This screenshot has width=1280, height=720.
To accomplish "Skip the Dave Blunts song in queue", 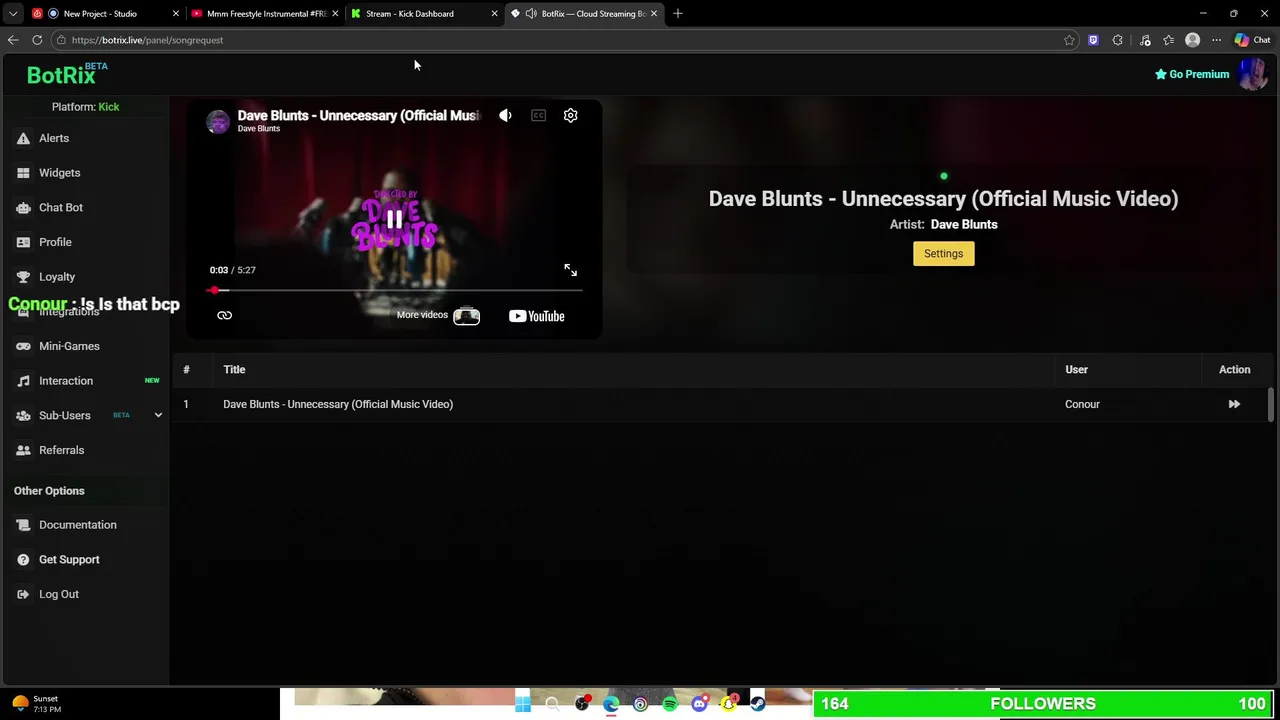I will point(1234,404).
